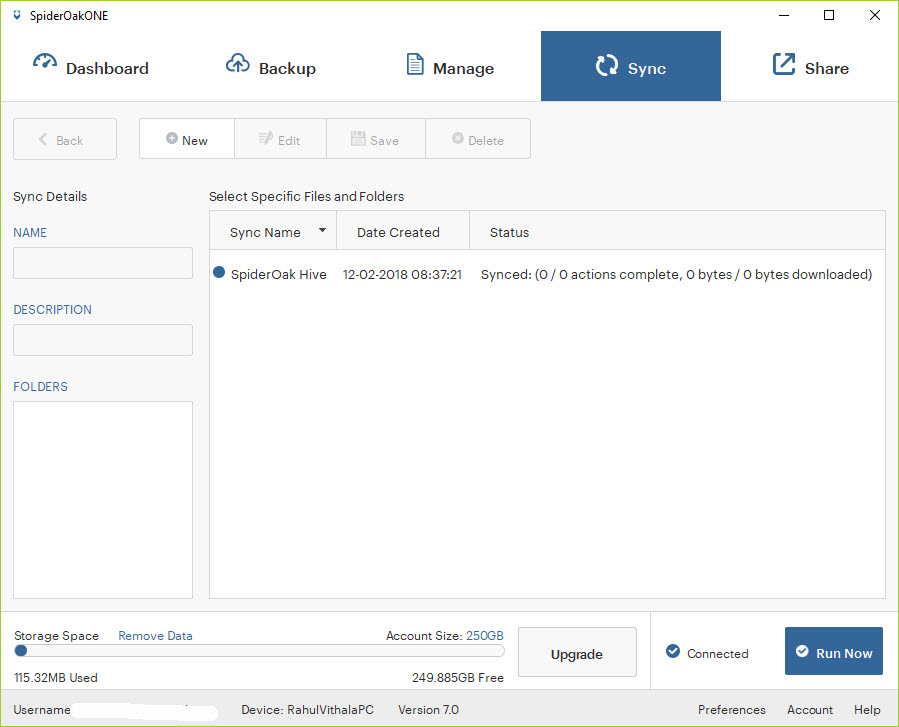Select the Sync tab

pyautogui.click(x=631, y=67)
